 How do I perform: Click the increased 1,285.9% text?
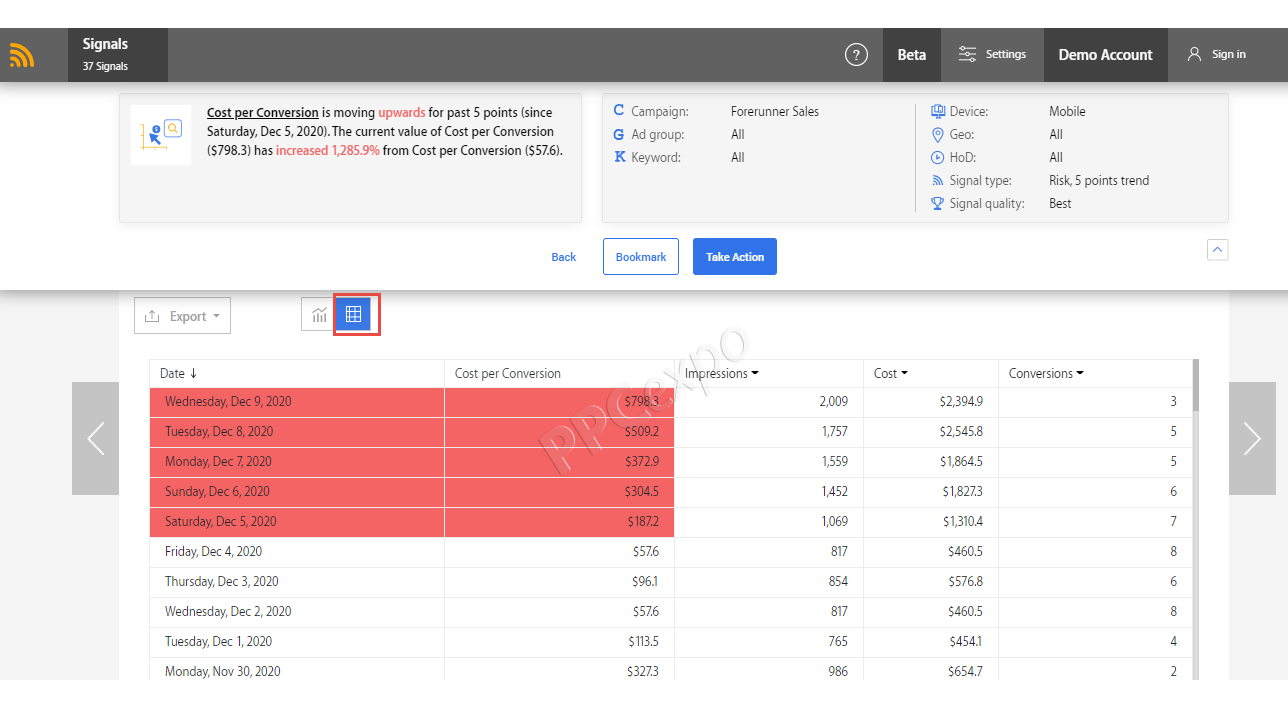[328, 151]
